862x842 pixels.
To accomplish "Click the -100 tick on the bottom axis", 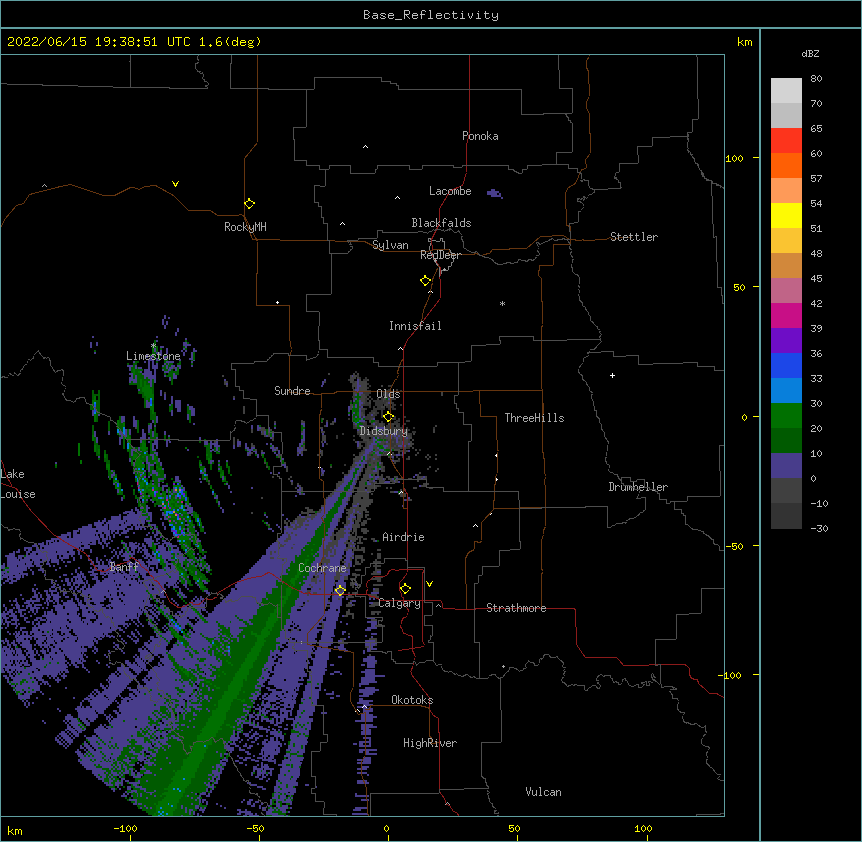I will click(x=125, y=828).
